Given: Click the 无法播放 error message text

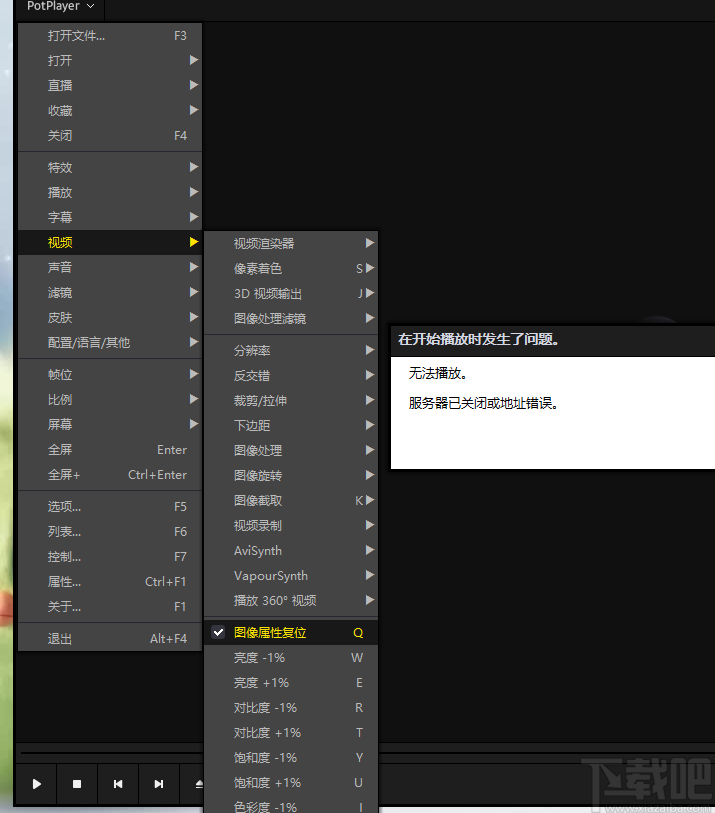Looking at the screenshot, I should (438, 374).
